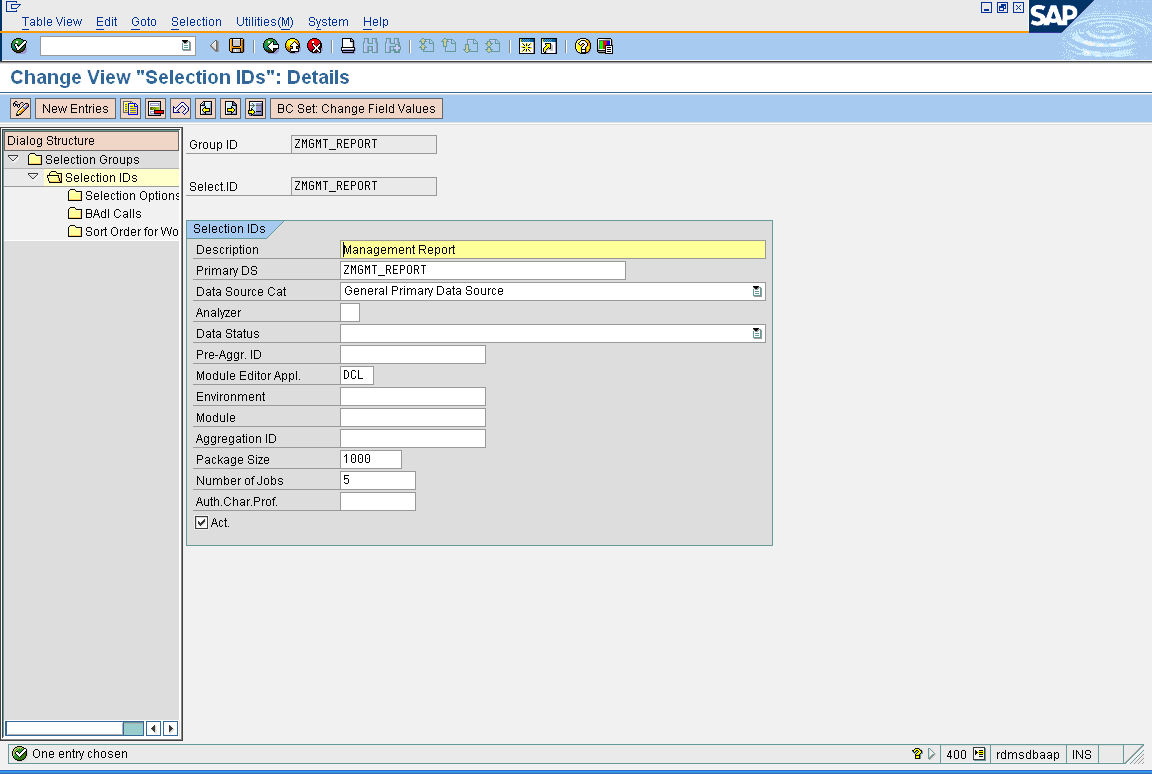Expand the command field history dropdown

[185, 46]
